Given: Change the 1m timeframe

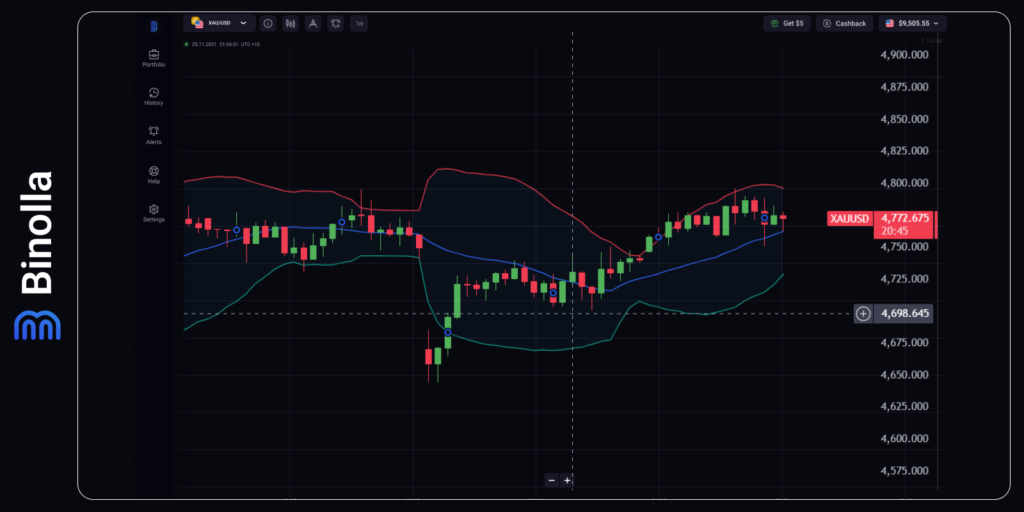Looking at the screenshot, I should (359, 24).
